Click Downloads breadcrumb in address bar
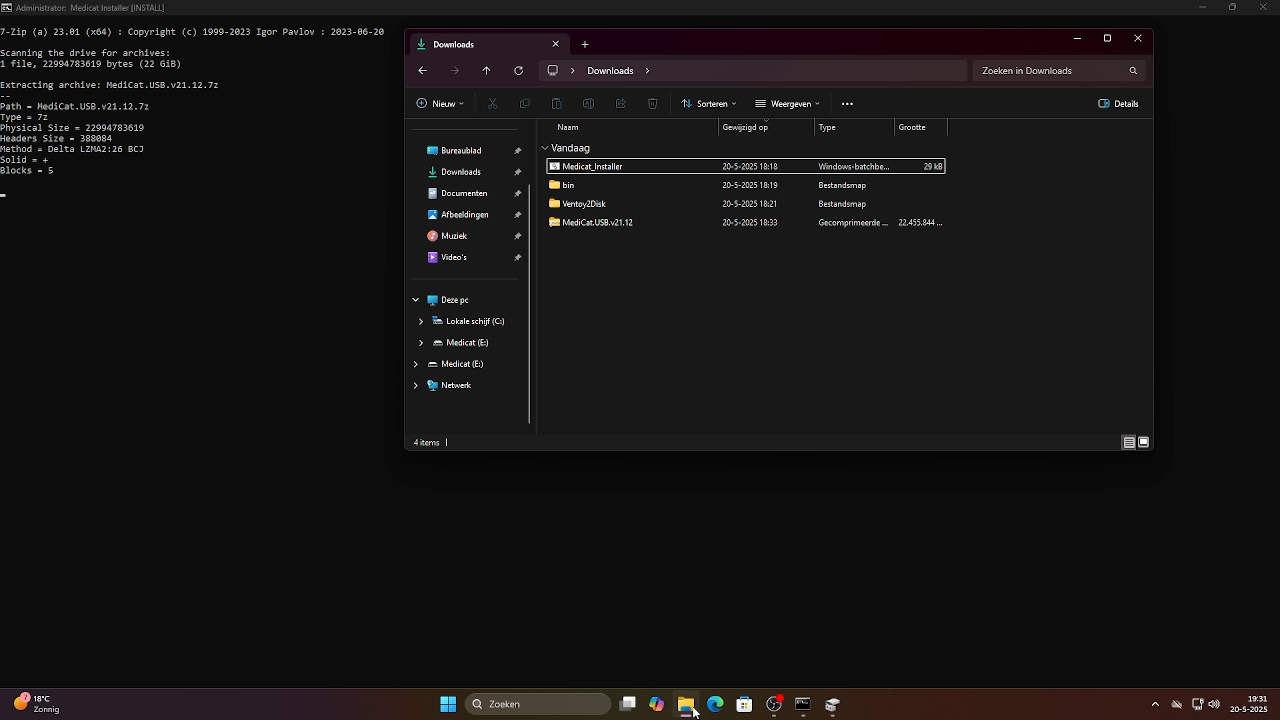Screen dimensions: 1280x720 coord(610,71)
